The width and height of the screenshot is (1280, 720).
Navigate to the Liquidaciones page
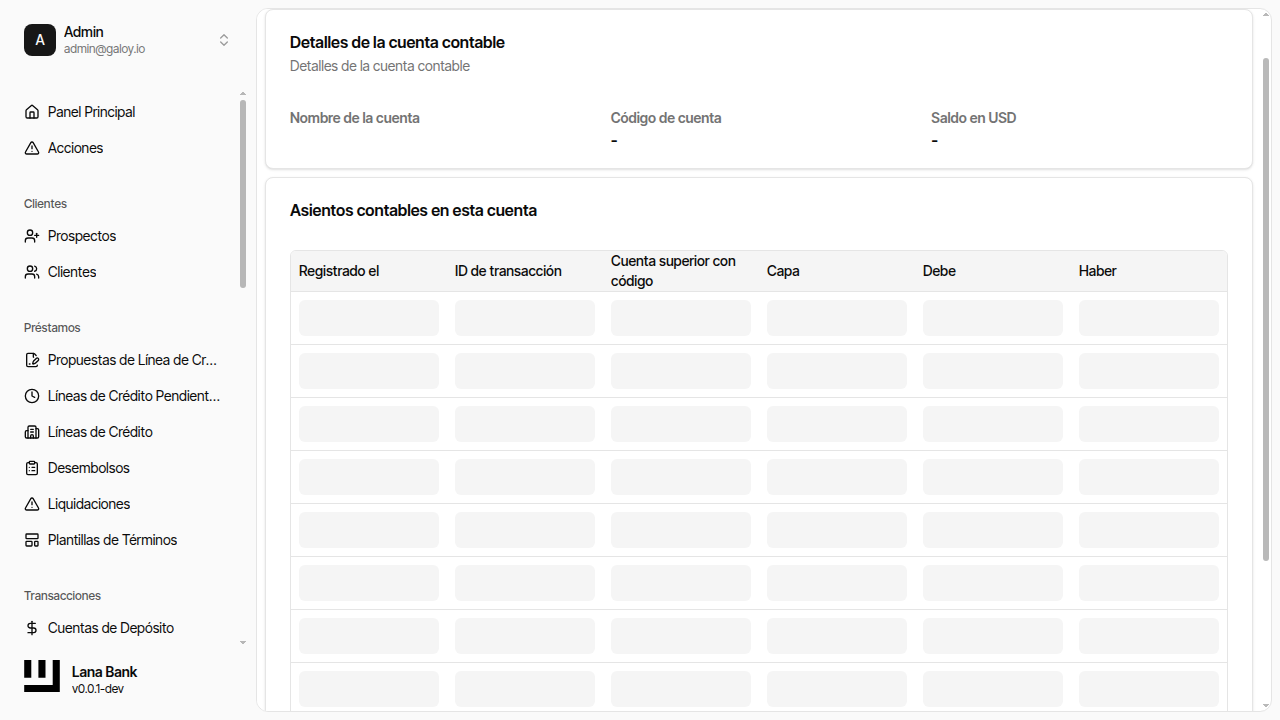click(x=89, y=504)
